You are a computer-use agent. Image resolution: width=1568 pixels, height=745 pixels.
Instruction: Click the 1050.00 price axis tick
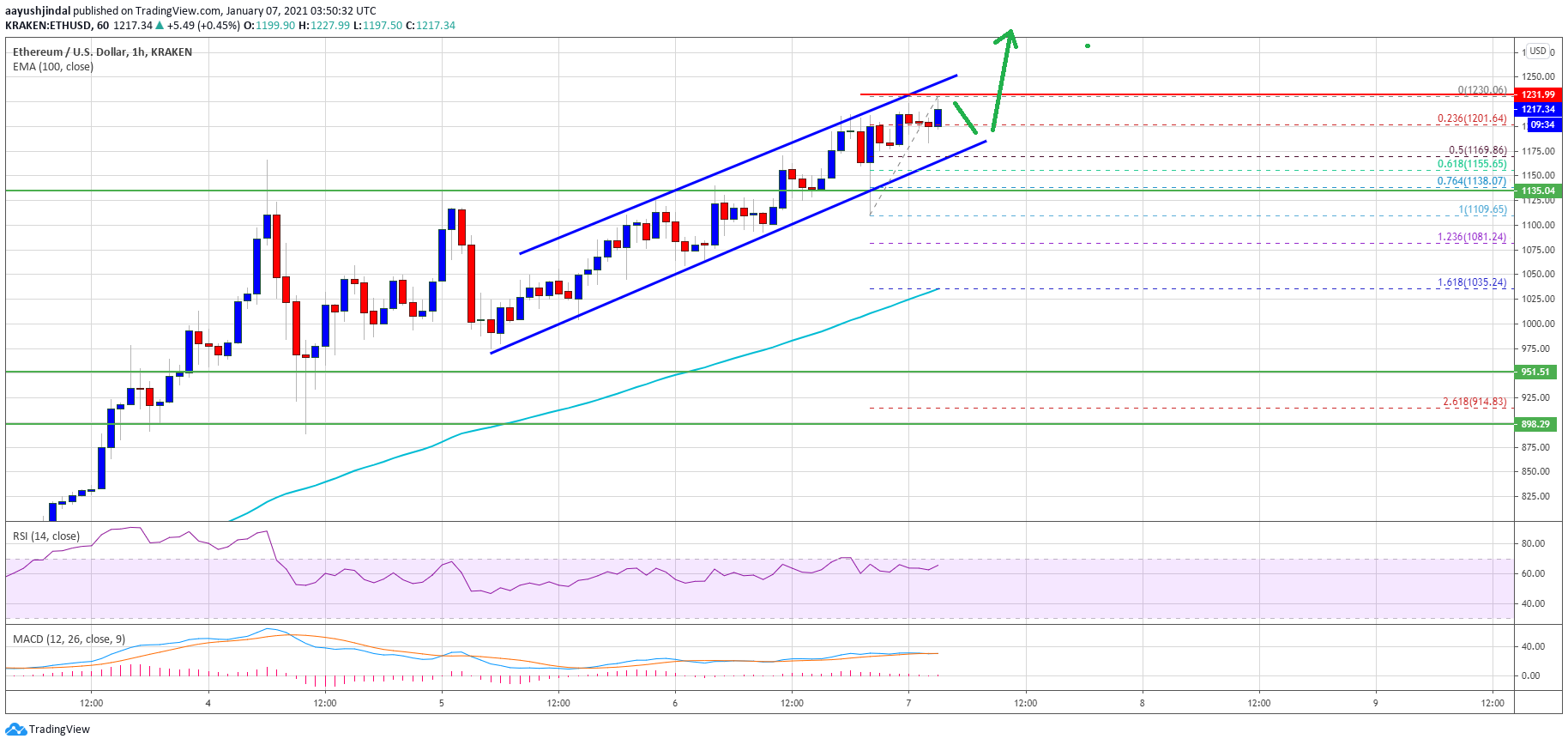[x=1538, y=274]
